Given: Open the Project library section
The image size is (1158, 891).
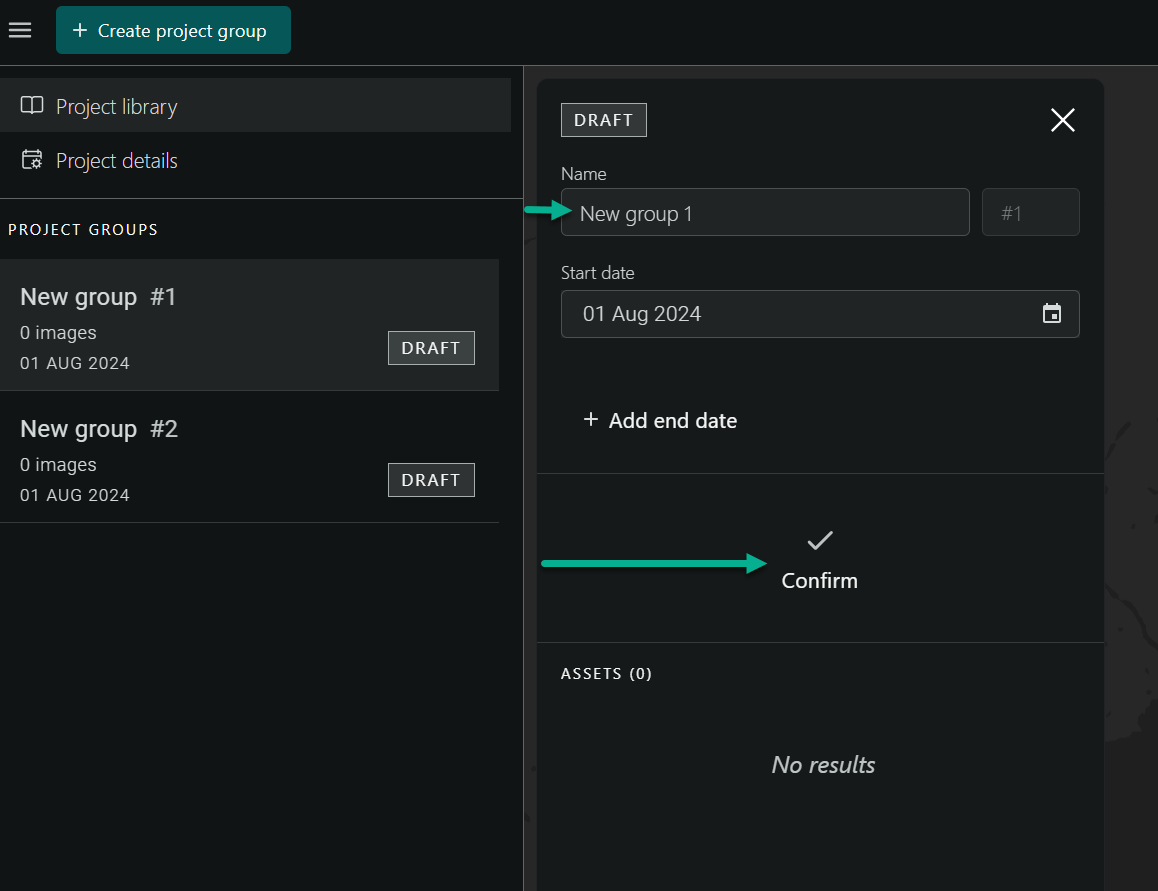Looking at the screenshot, I should [x=116, y=106].
